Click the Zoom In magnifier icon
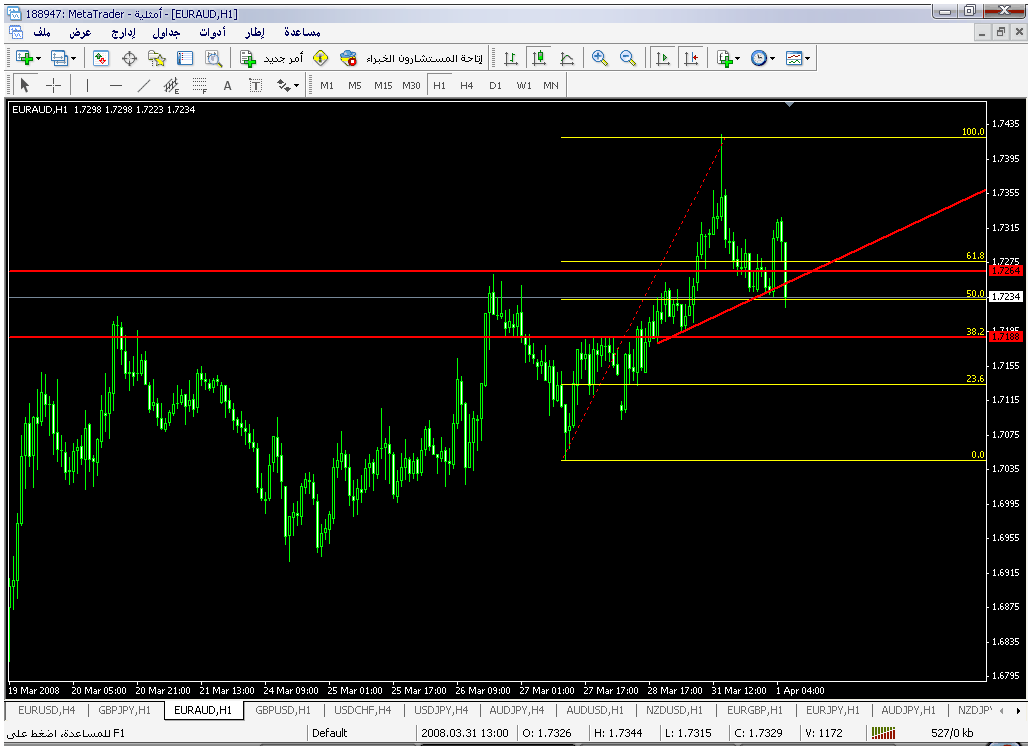This screenshot has width=1032, height=746. tap(599, 59)
